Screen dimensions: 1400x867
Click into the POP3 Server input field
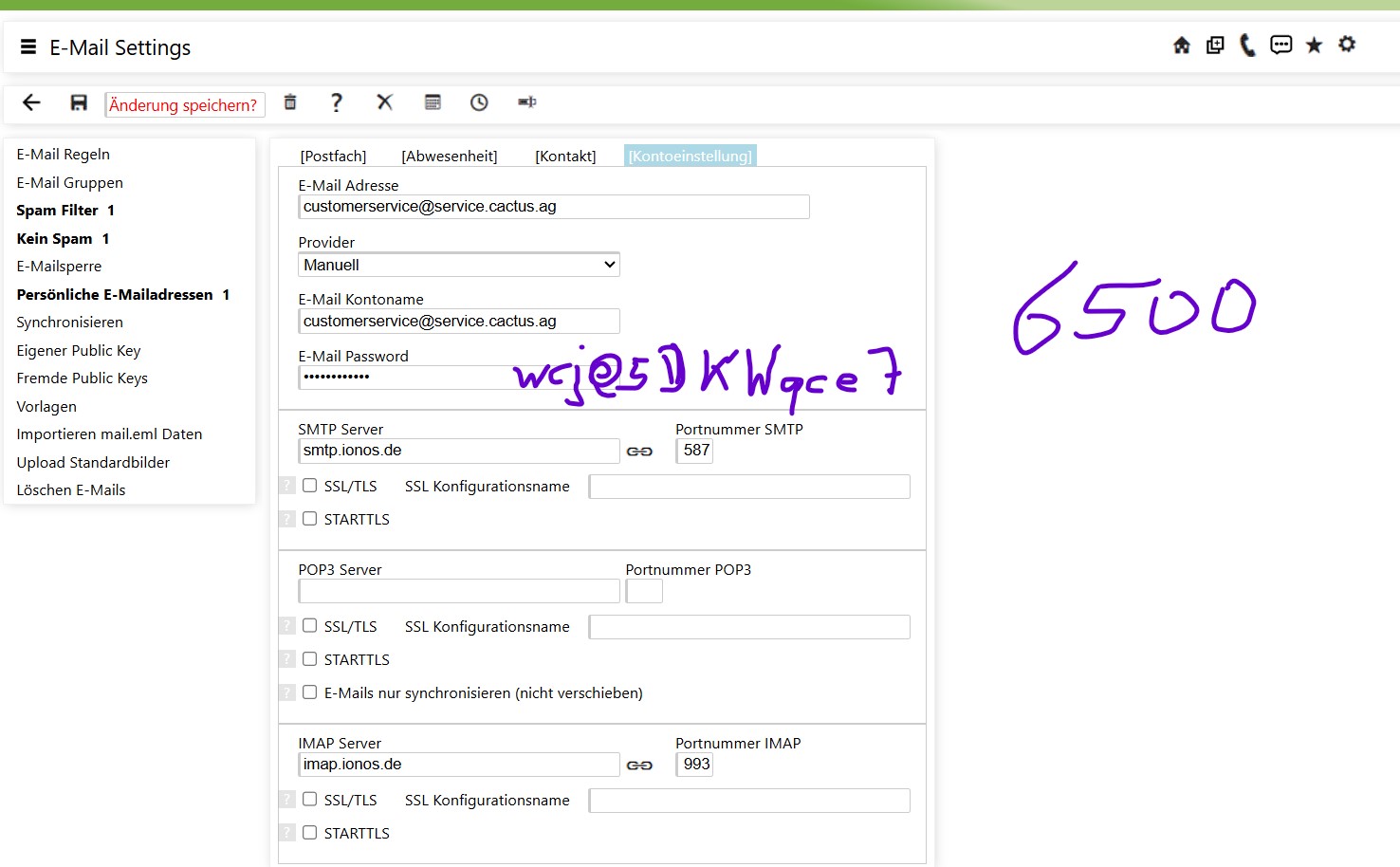click(458, 591)
